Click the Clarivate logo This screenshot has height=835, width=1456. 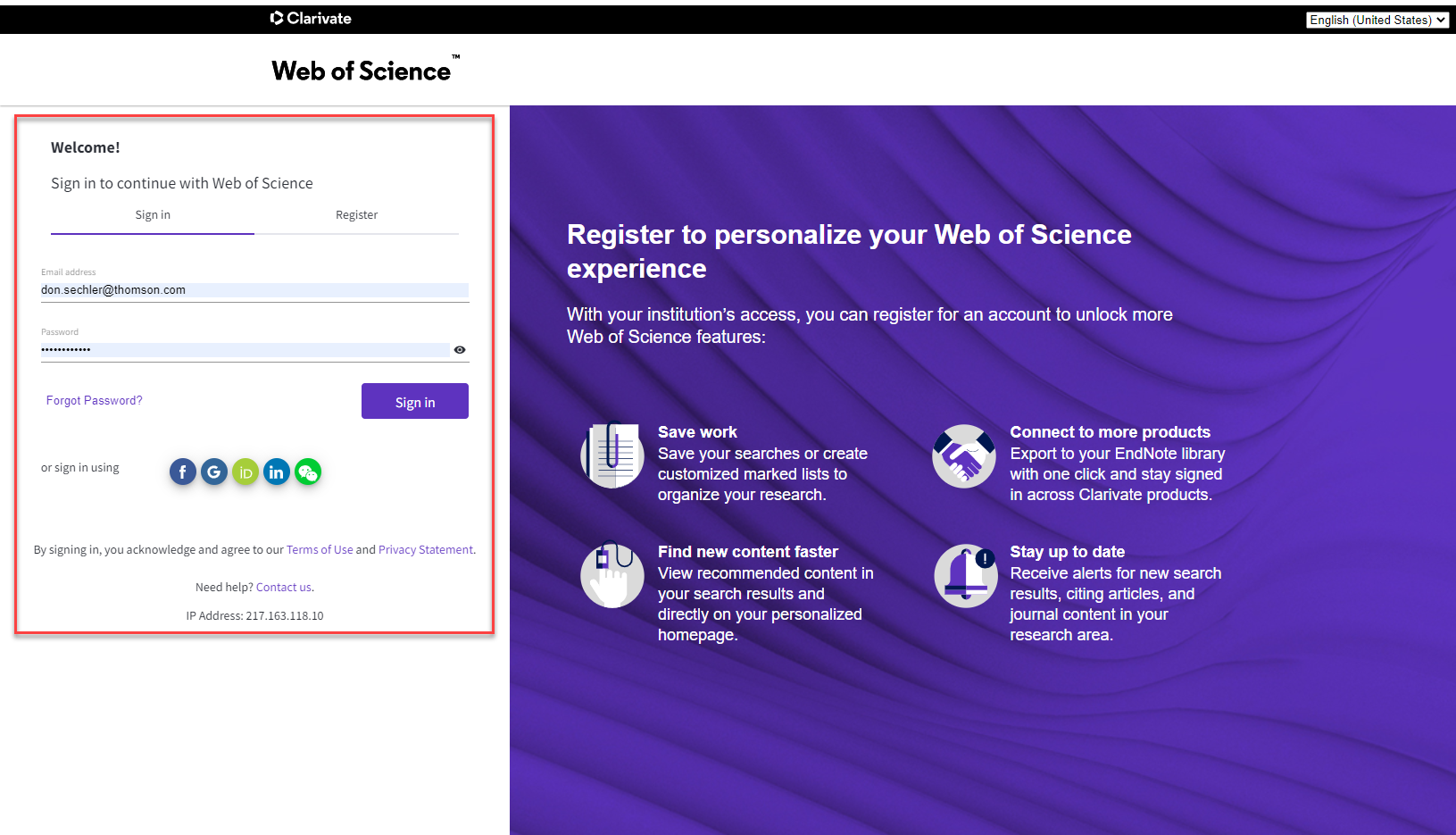tap(310, 18)
